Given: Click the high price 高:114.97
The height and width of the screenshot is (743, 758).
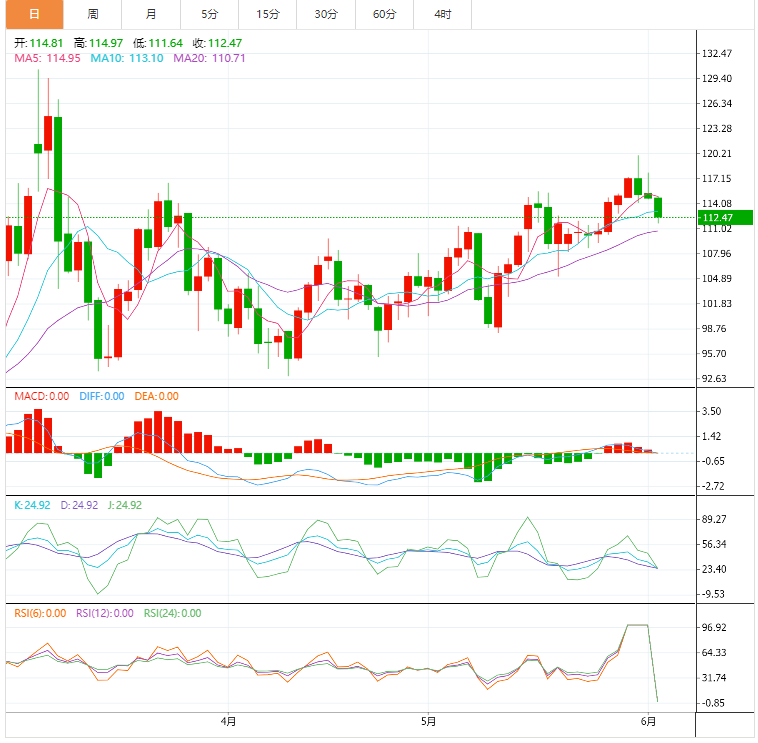Looking at the screenshot, I should click(98, 43).
